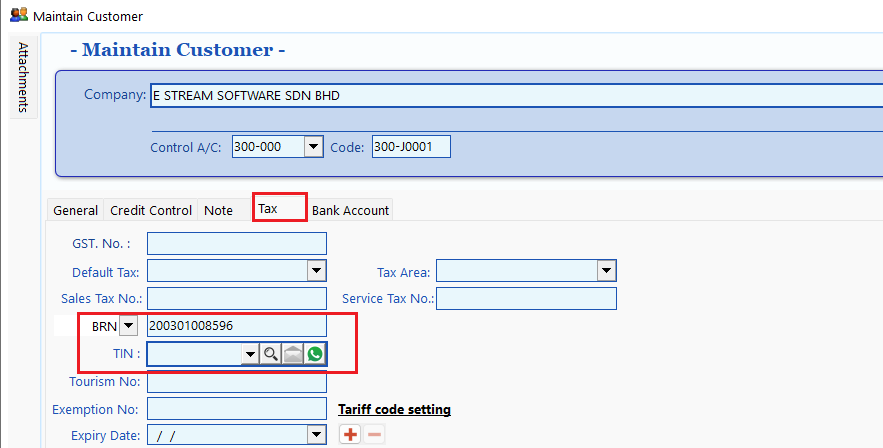Open the Credit Control tab
This screenshot has width=883, height=448.
click(x=150, y=210)
